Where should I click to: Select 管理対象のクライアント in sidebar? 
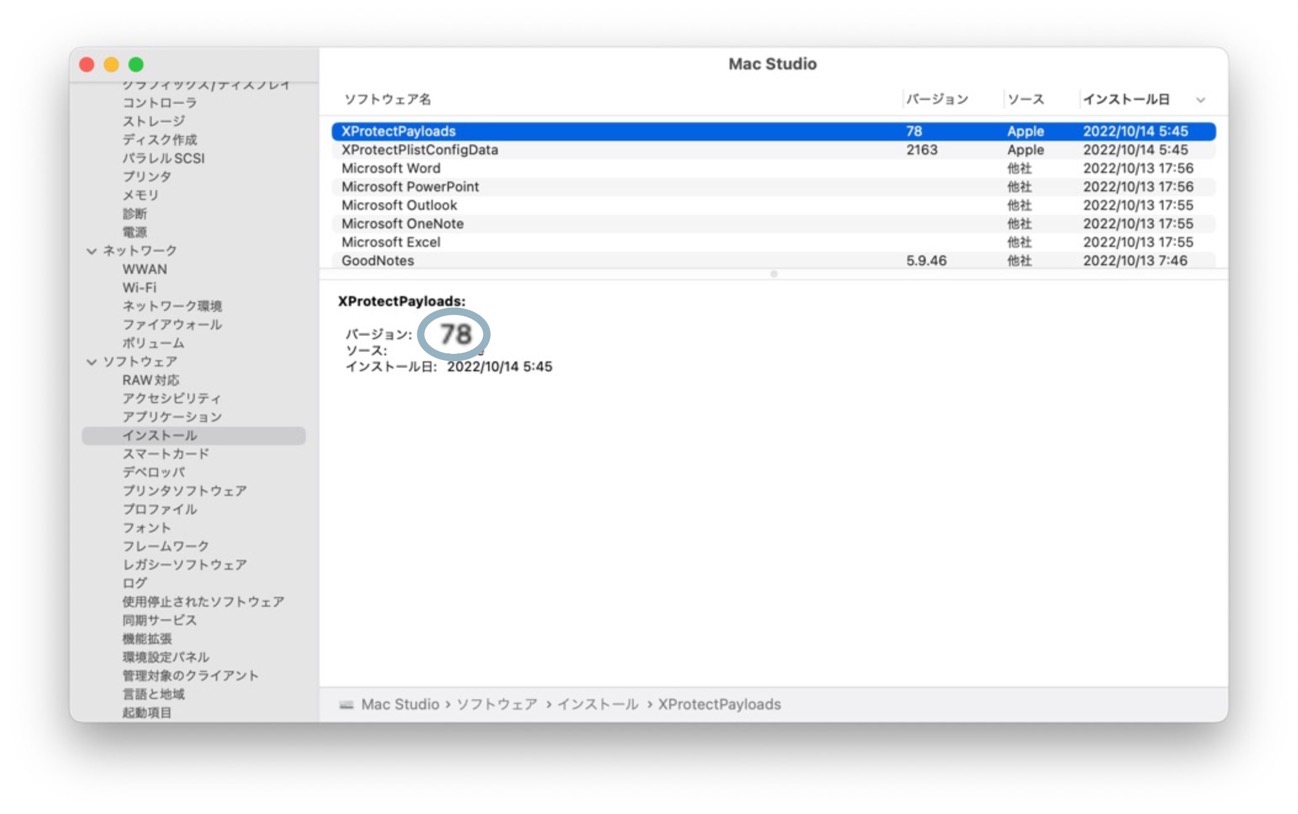coord(191,676)
